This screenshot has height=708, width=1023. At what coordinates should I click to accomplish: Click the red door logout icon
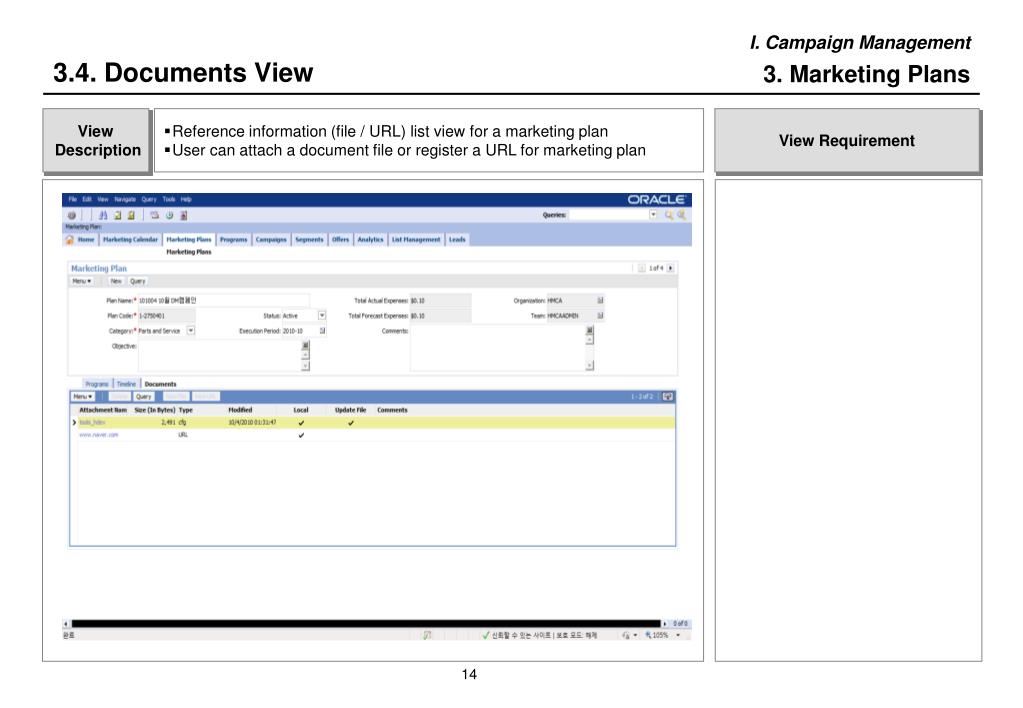[184, 215]
